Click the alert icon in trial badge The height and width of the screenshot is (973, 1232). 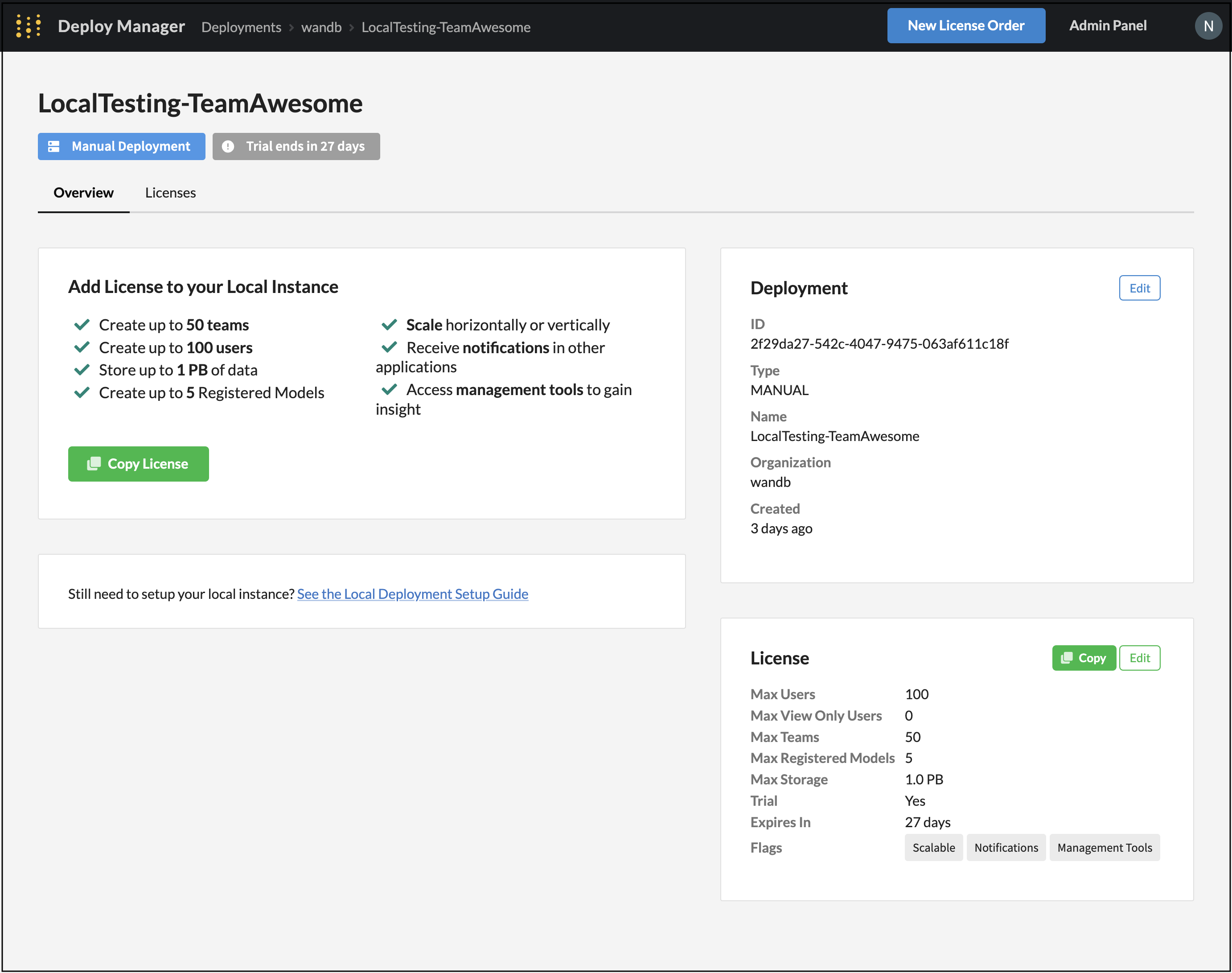[228, 146]
